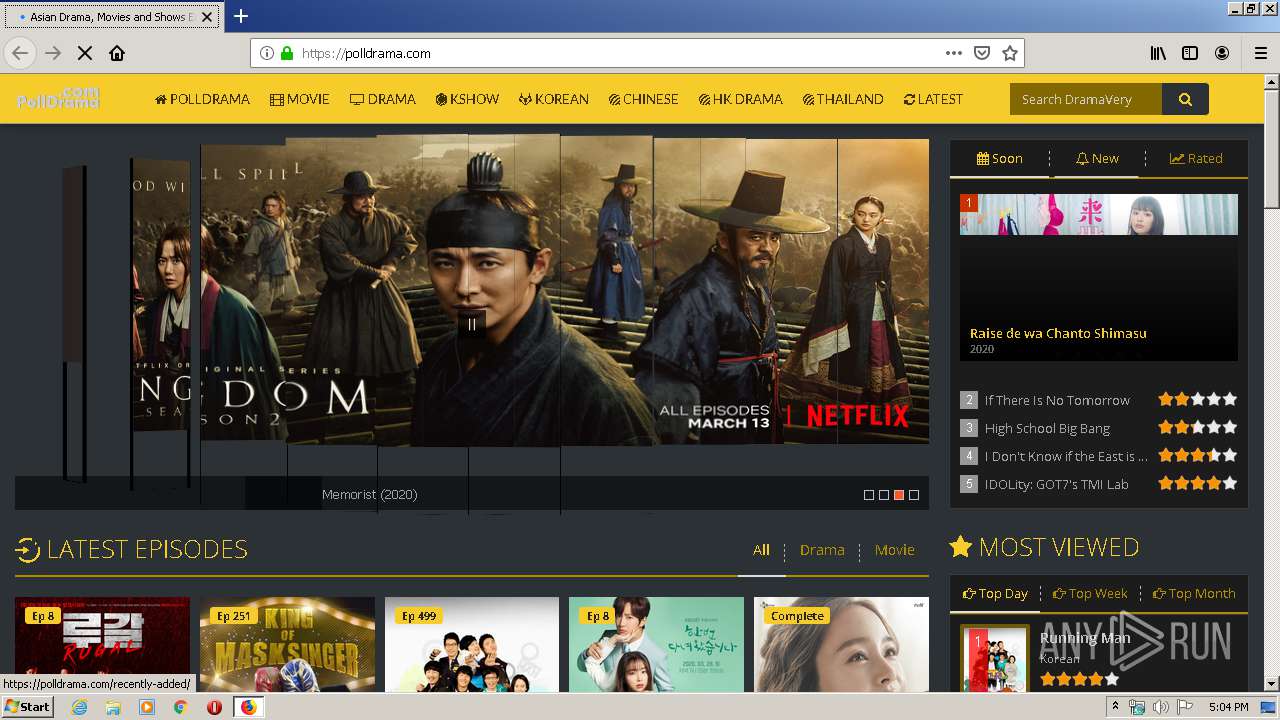
Task: Open the MOVIE menu item
Action: [x=300, y=99]
